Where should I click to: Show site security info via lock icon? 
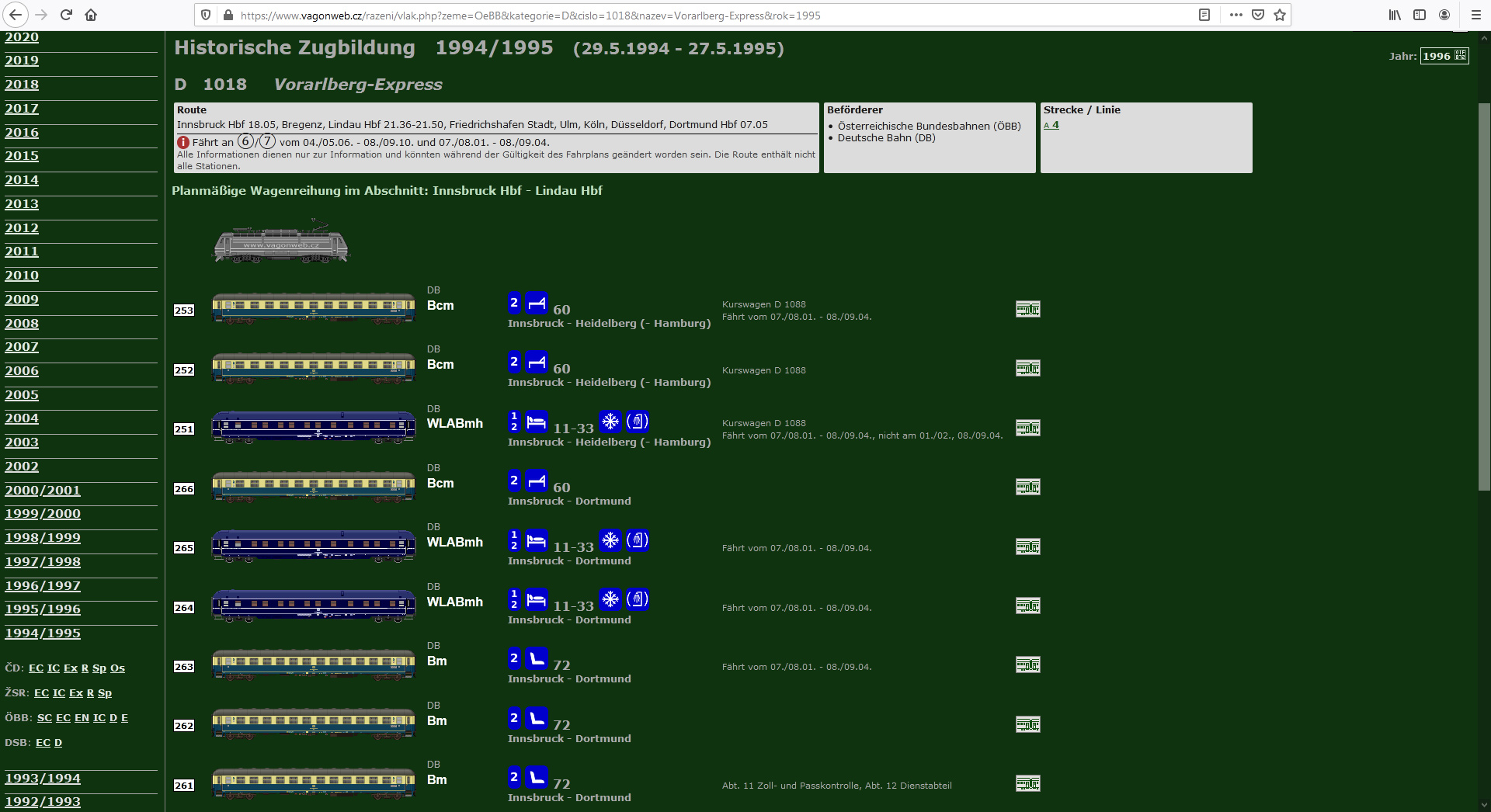228,15
